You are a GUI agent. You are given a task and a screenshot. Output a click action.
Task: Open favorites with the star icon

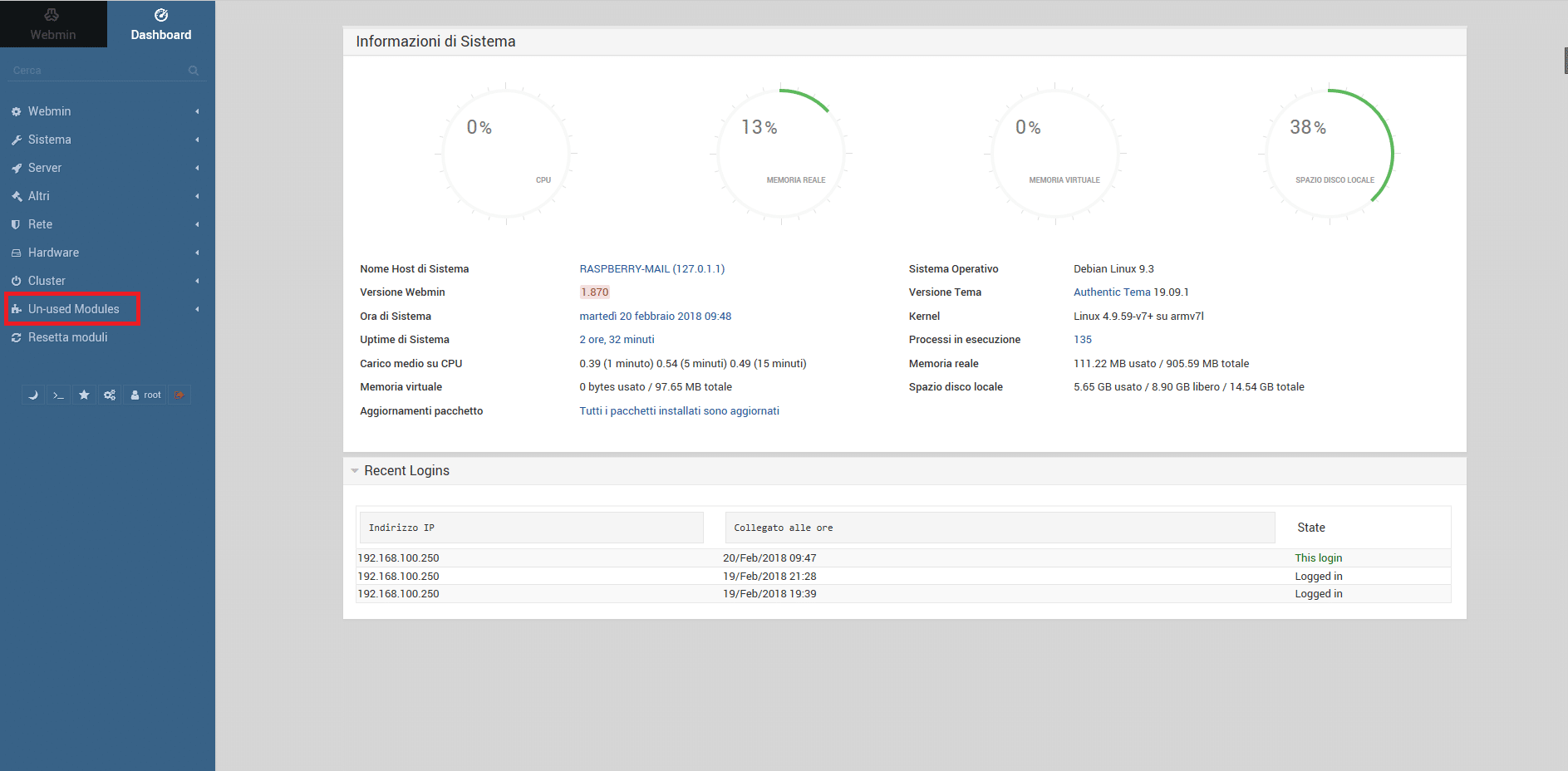[x=84, y=395]
